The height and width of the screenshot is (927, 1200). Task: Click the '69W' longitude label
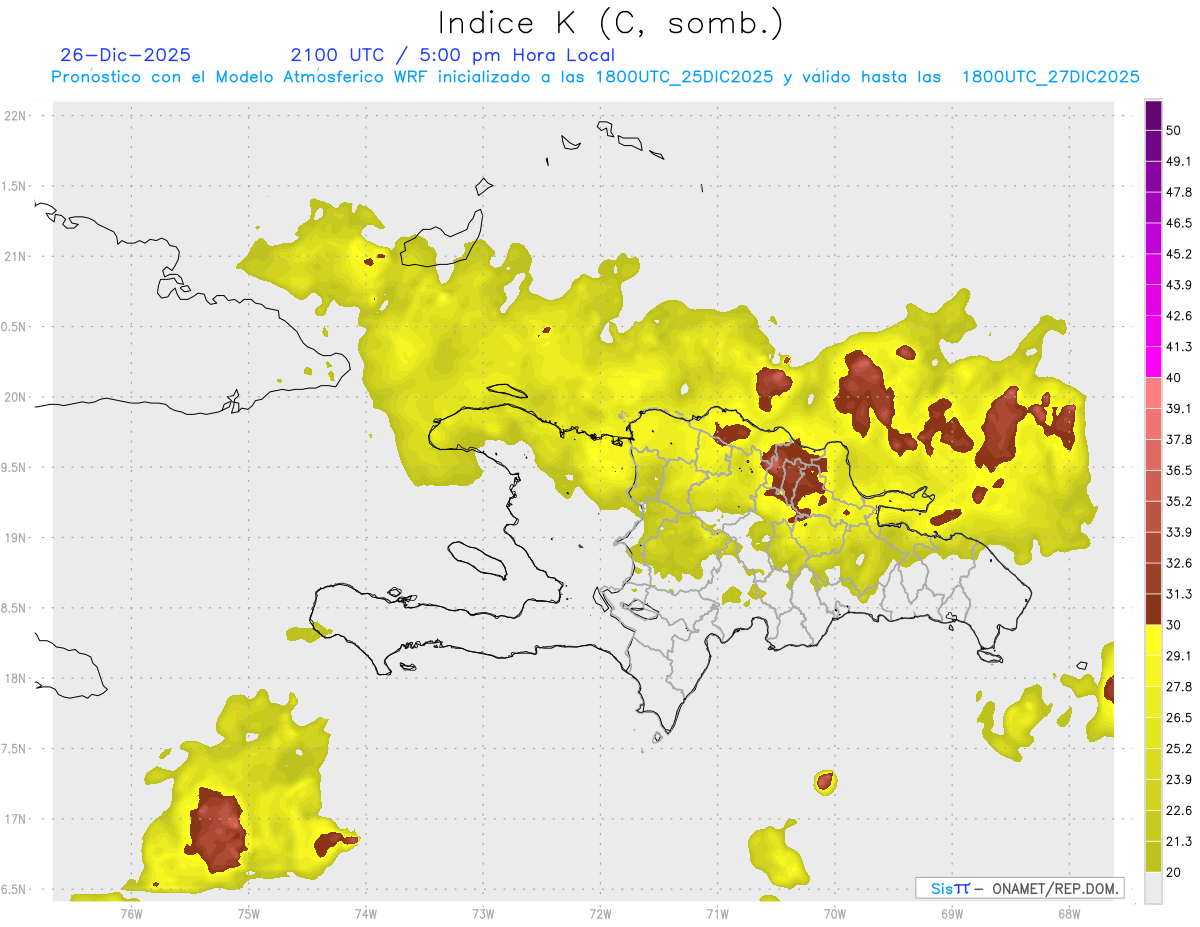click(951, 914)
